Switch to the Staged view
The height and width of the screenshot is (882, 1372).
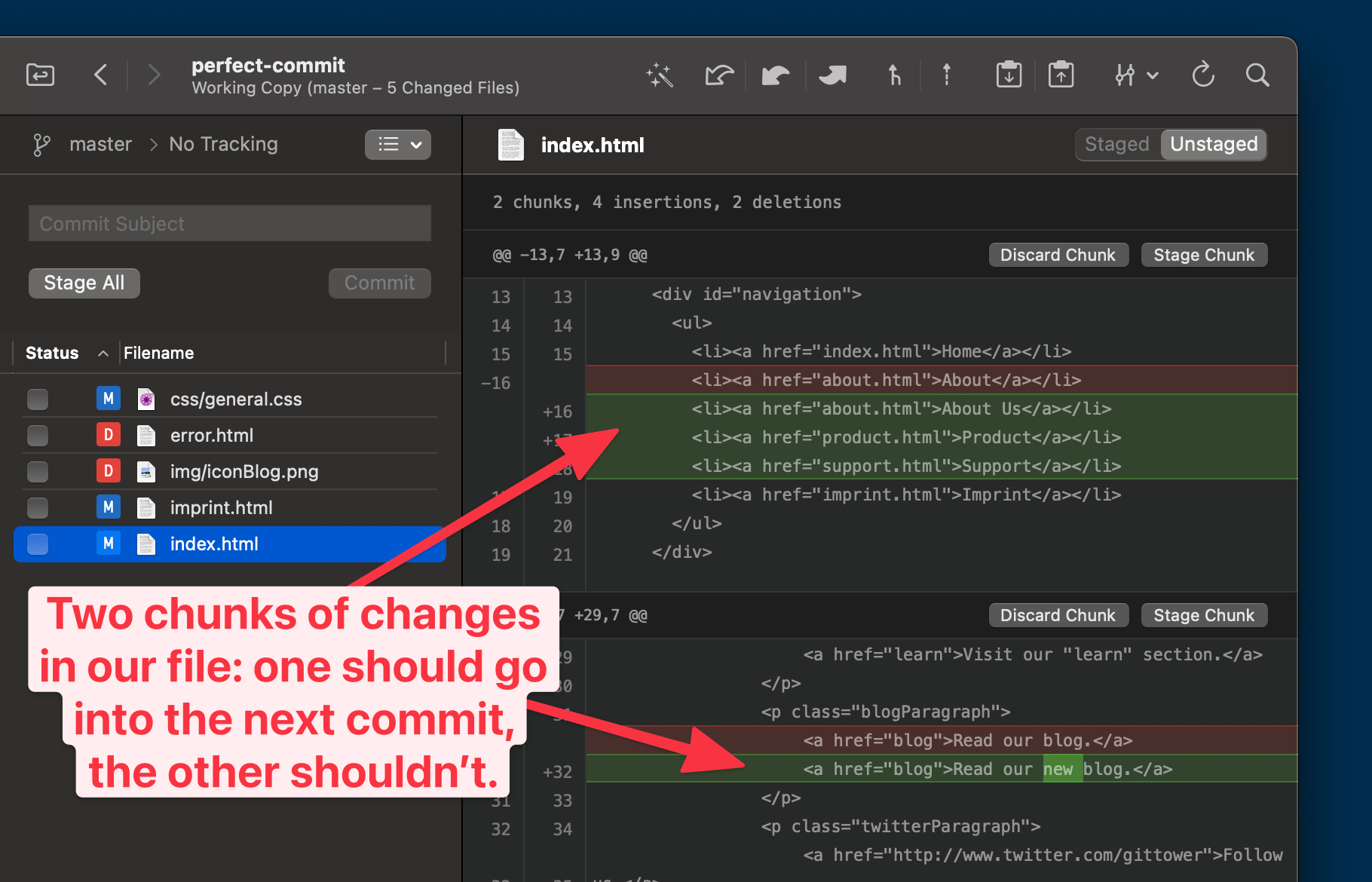[x=1117, y=144]
